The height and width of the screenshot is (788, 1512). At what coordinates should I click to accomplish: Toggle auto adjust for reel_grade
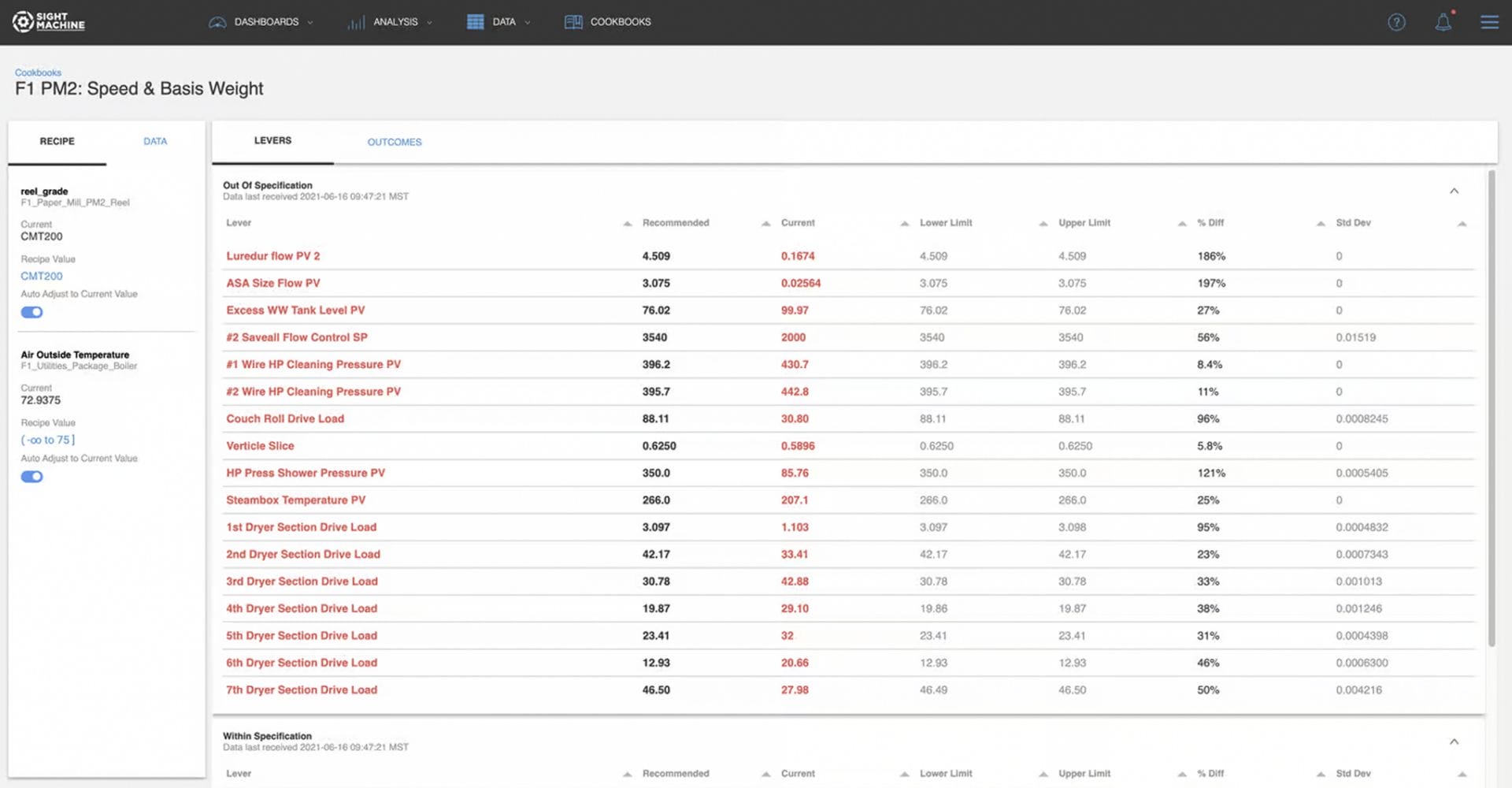point(31,312)
